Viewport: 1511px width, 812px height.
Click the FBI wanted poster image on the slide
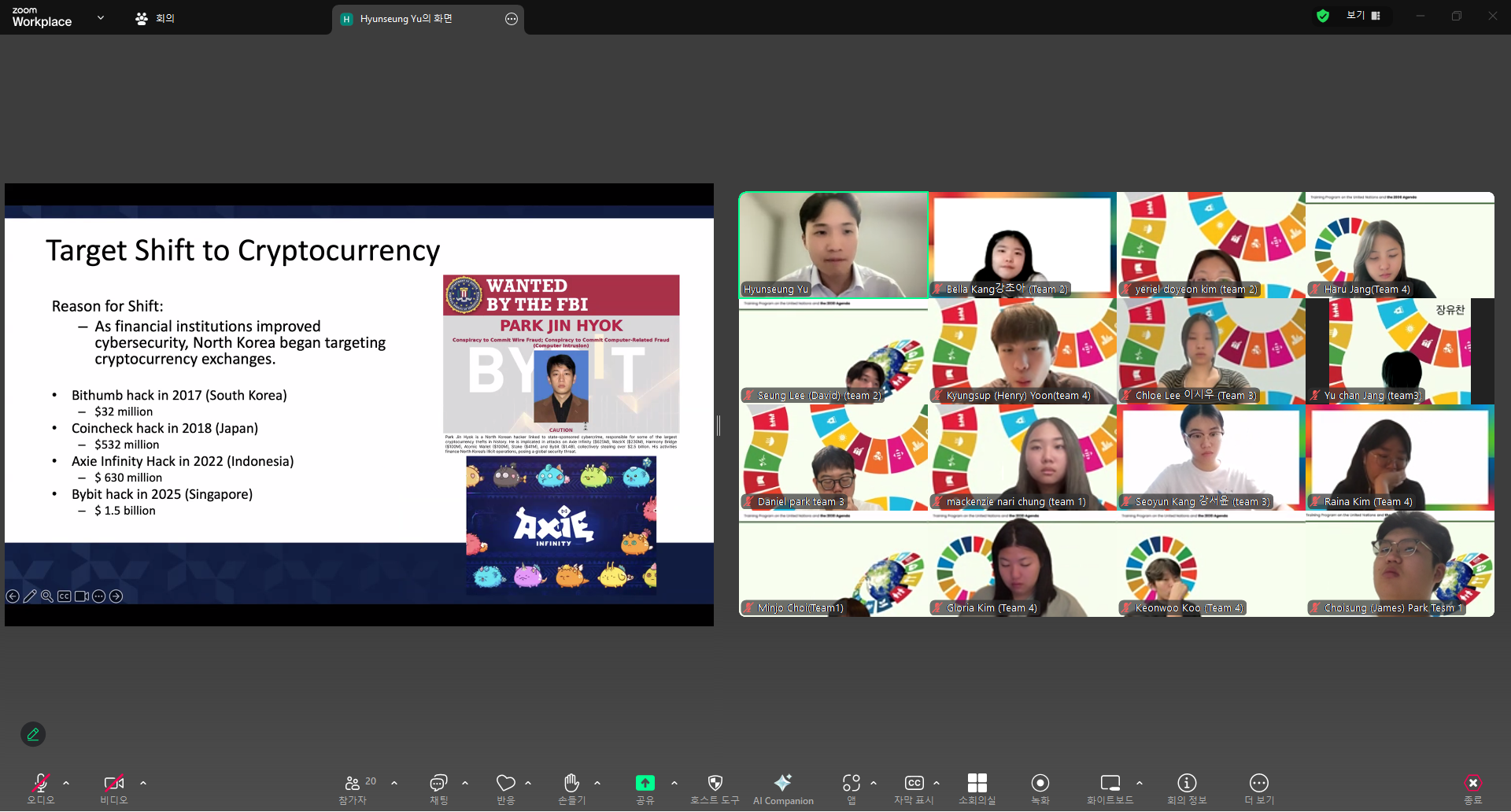[x=561, y=364]
